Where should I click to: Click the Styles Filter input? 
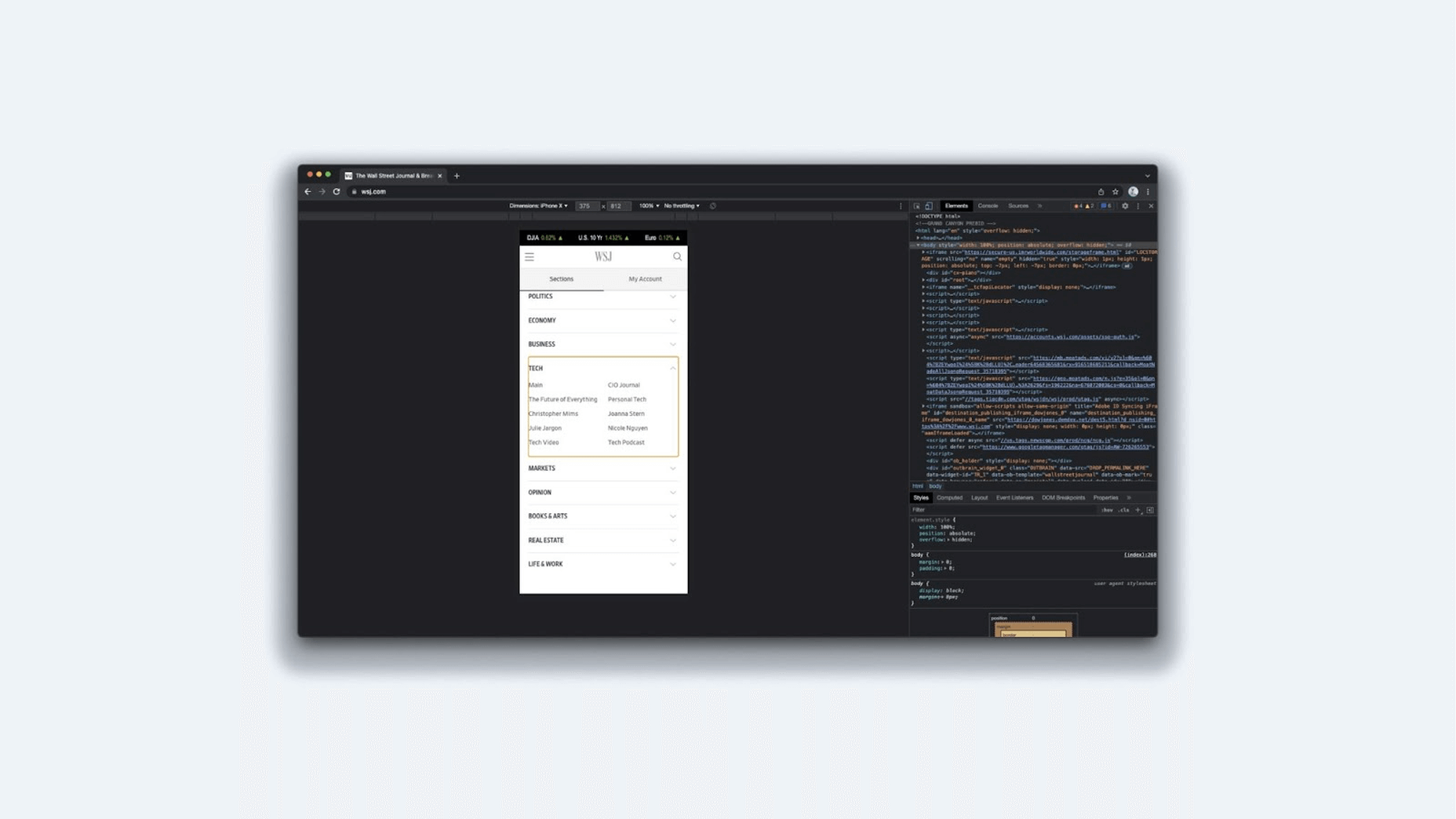click(1003, 510)
